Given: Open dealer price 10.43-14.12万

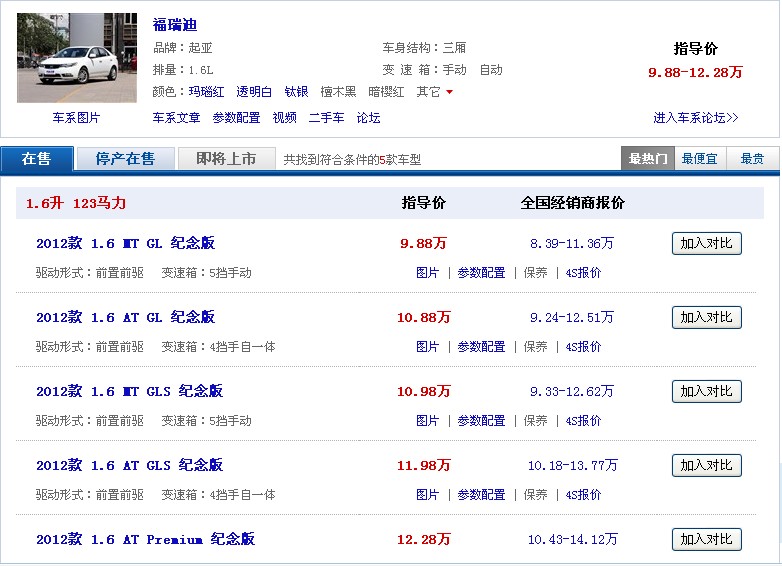Looking at the screenshot, I should [573, 539].
